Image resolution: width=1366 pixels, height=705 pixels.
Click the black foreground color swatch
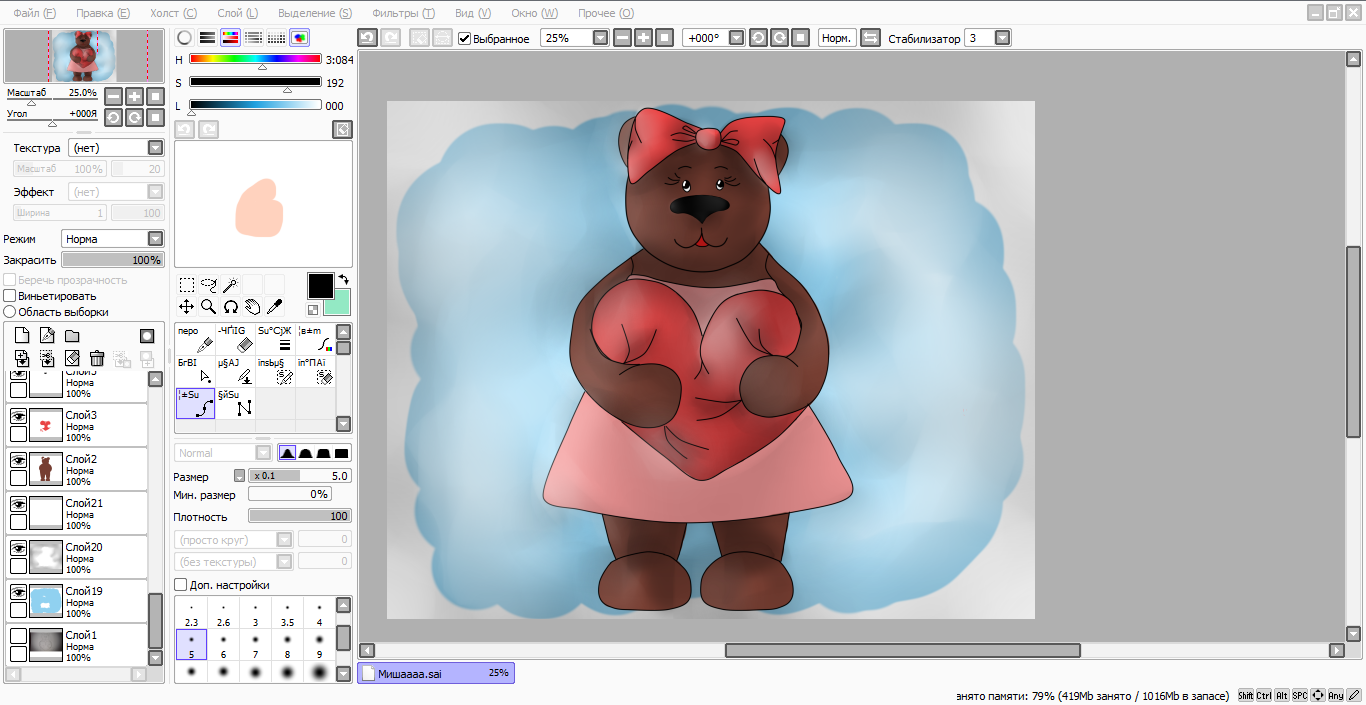coord(320,285)
